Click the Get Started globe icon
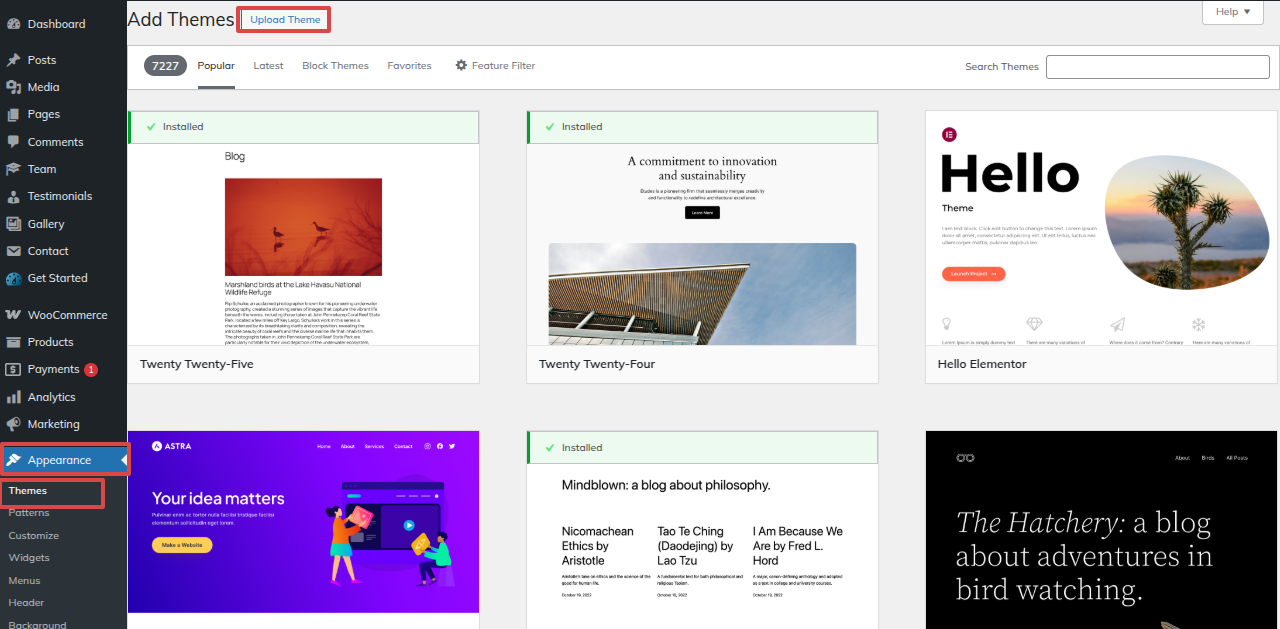 [13, 278]
